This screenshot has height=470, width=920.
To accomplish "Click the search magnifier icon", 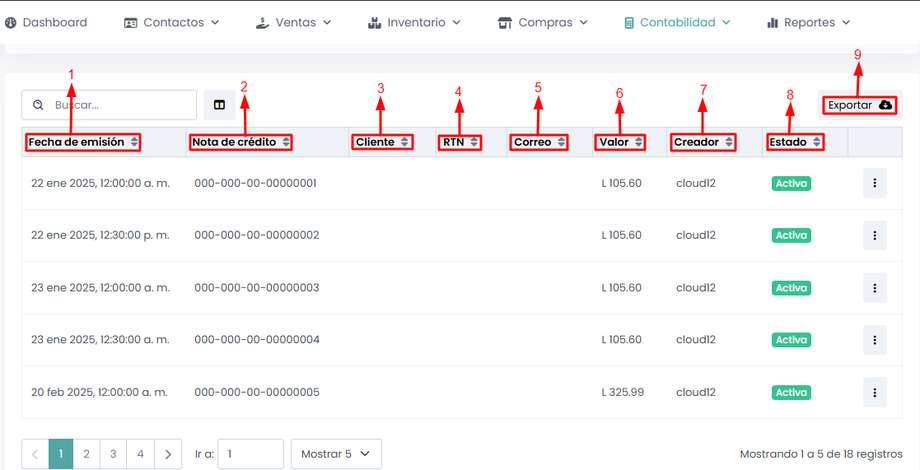I will (38, 105).
